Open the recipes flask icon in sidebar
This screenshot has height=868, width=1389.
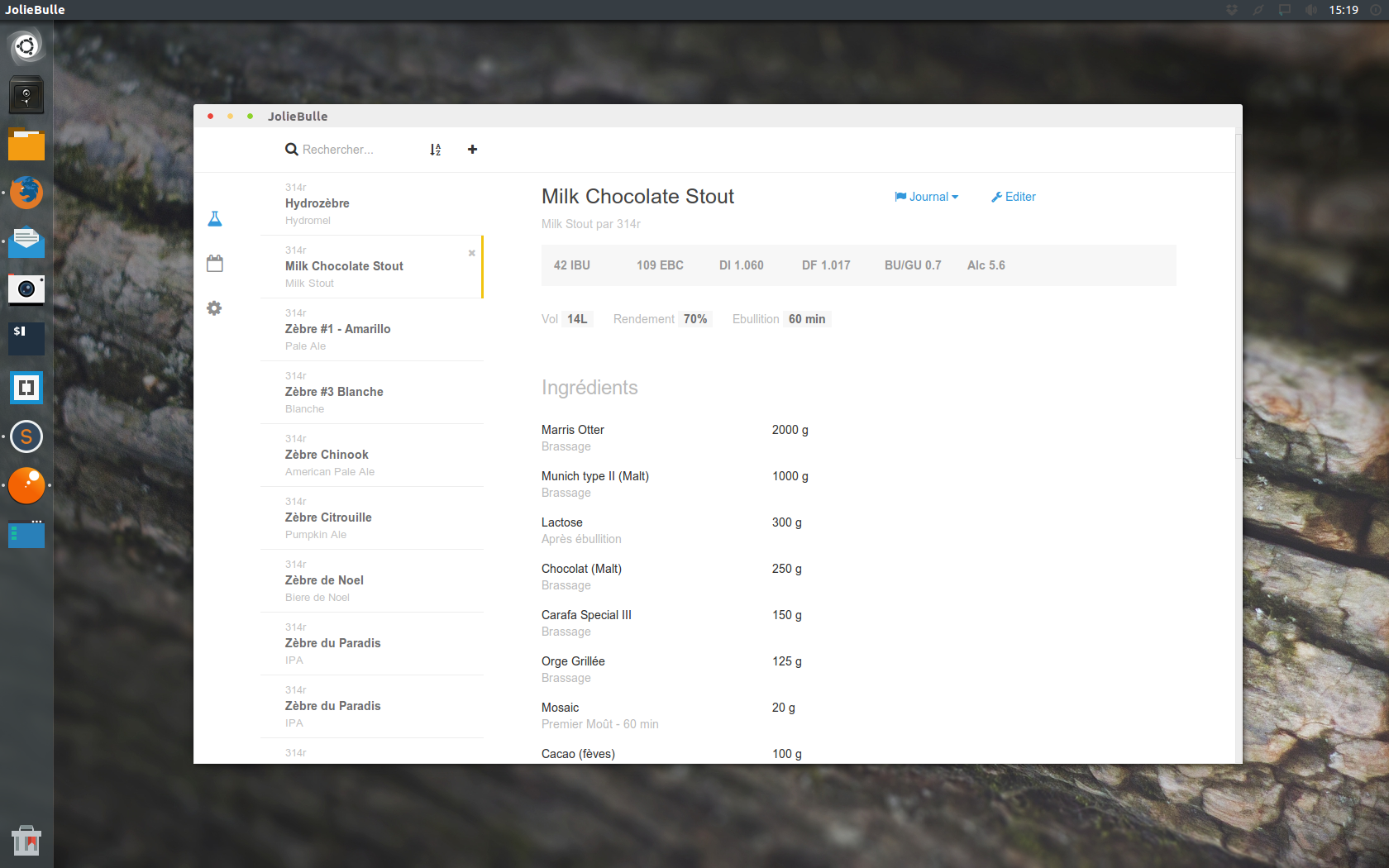tap(215, 219)
